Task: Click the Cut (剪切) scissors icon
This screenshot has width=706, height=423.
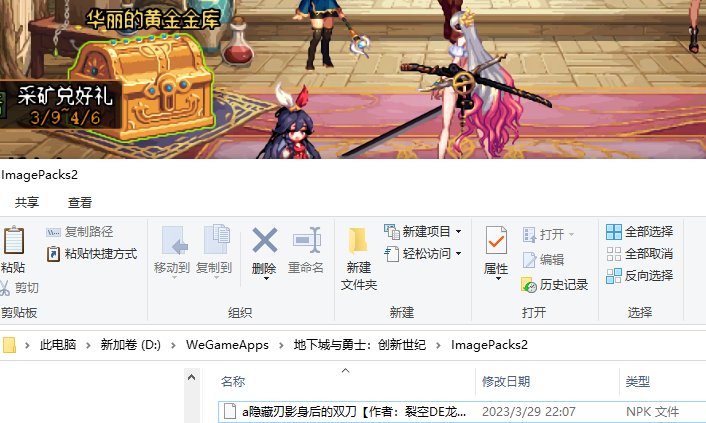Action: 5,288
